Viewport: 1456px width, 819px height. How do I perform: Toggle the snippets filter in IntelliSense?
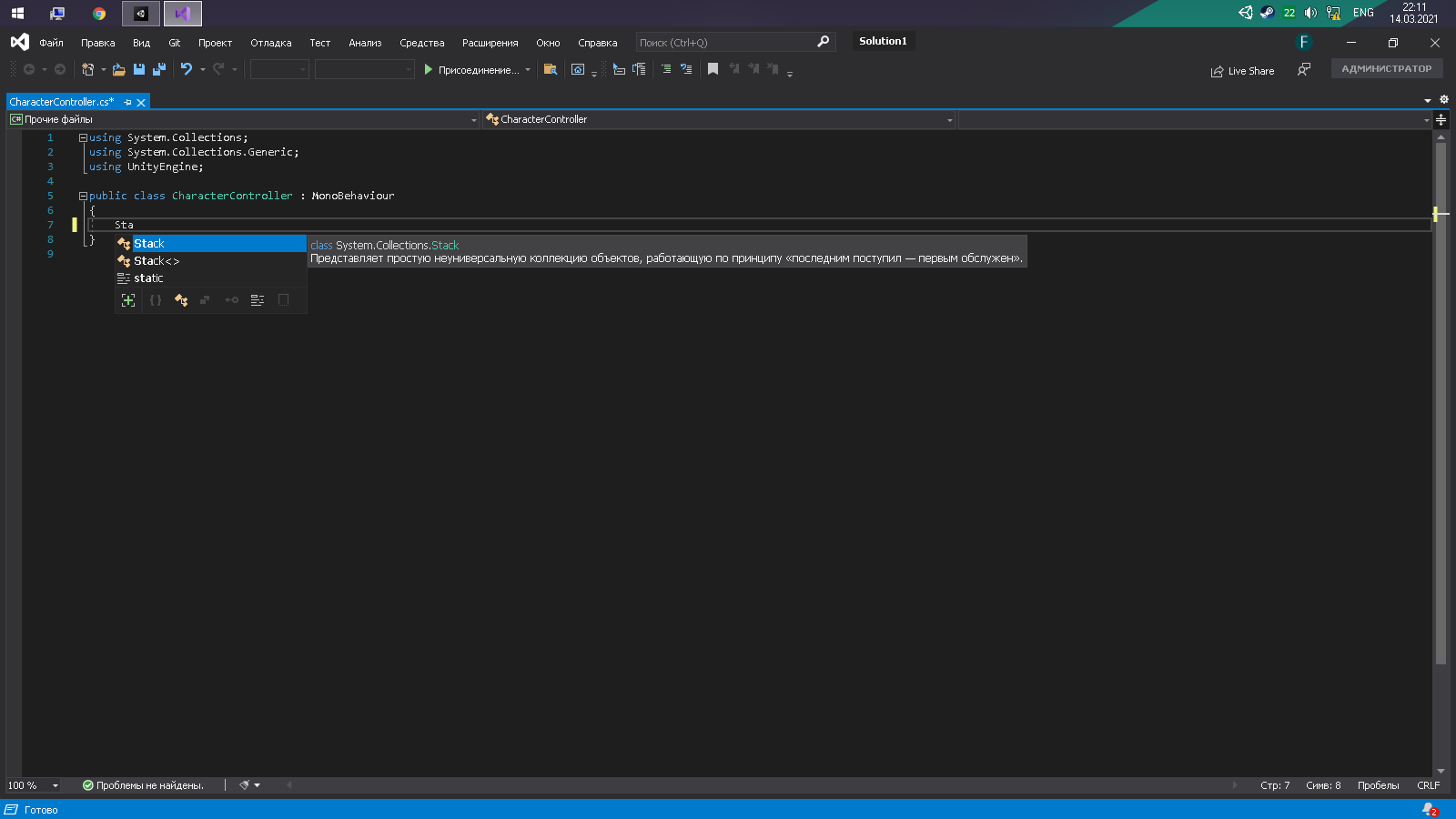283,300
